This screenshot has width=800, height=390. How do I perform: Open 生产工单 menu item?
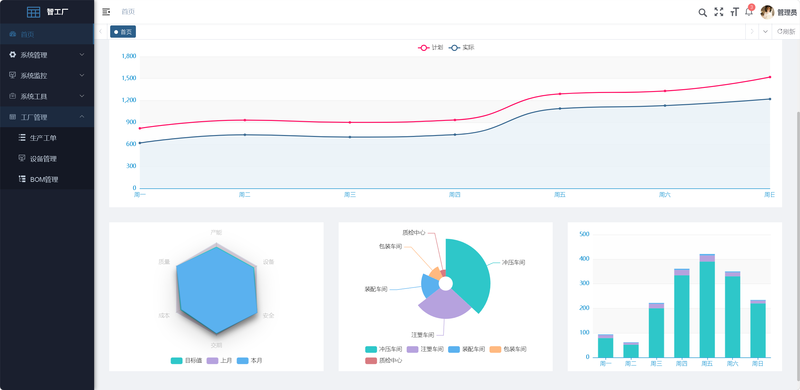(47, 138)
